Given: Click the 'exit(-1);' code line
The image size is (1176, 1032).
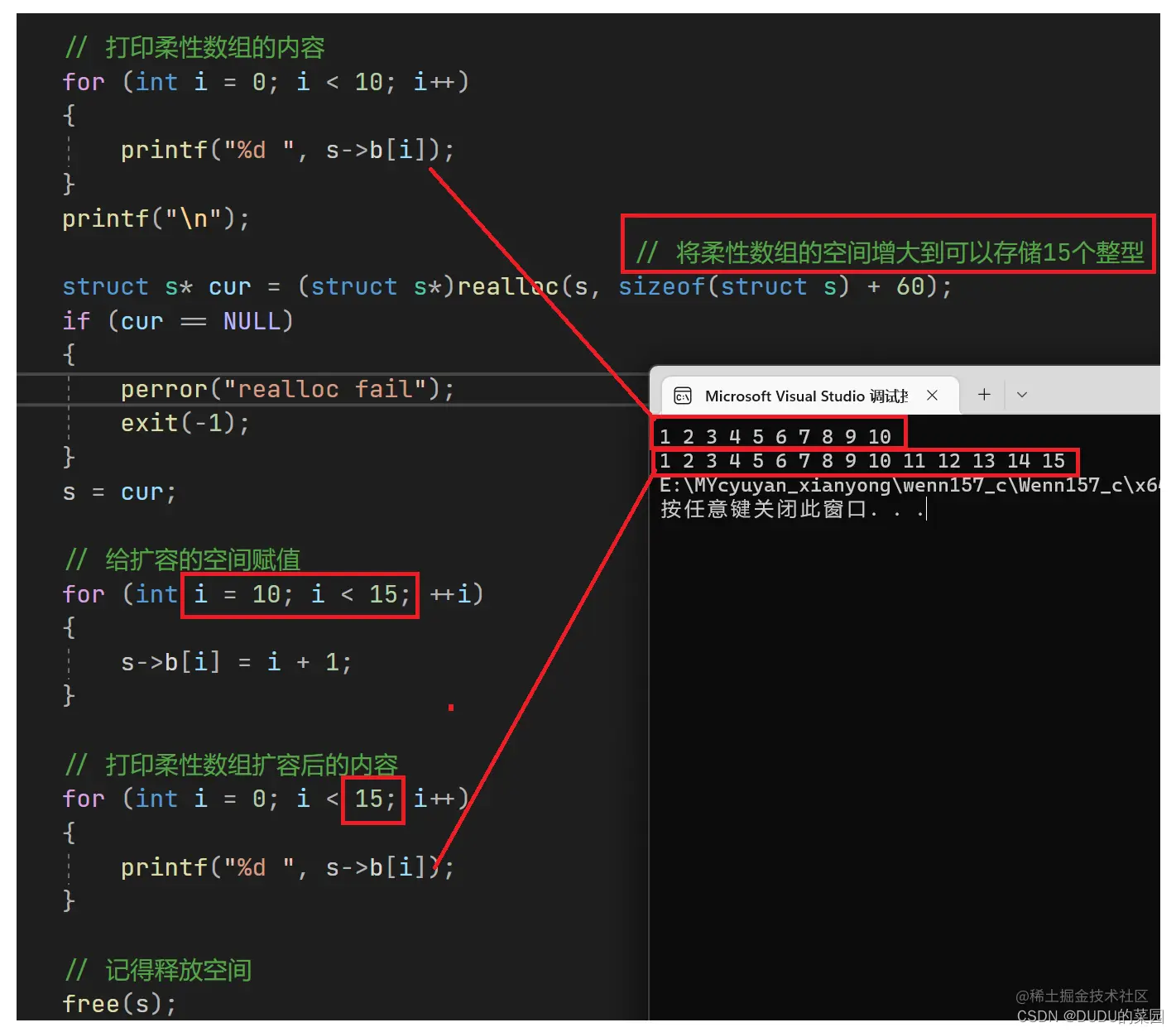Looking at the screenshot, I should (x=185, y=423).
